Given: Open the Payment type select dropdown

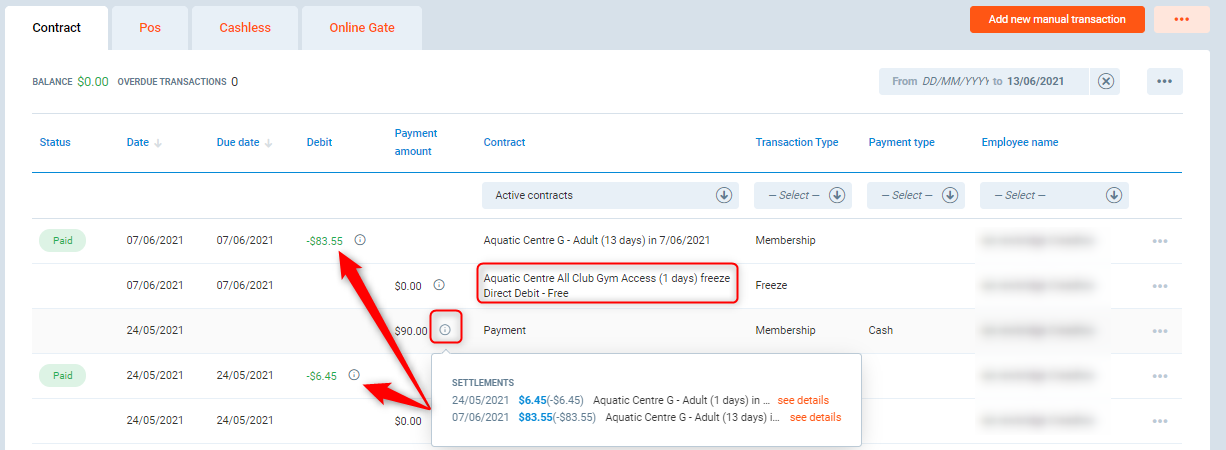Looking at the screenshot, I should (950, 195).
